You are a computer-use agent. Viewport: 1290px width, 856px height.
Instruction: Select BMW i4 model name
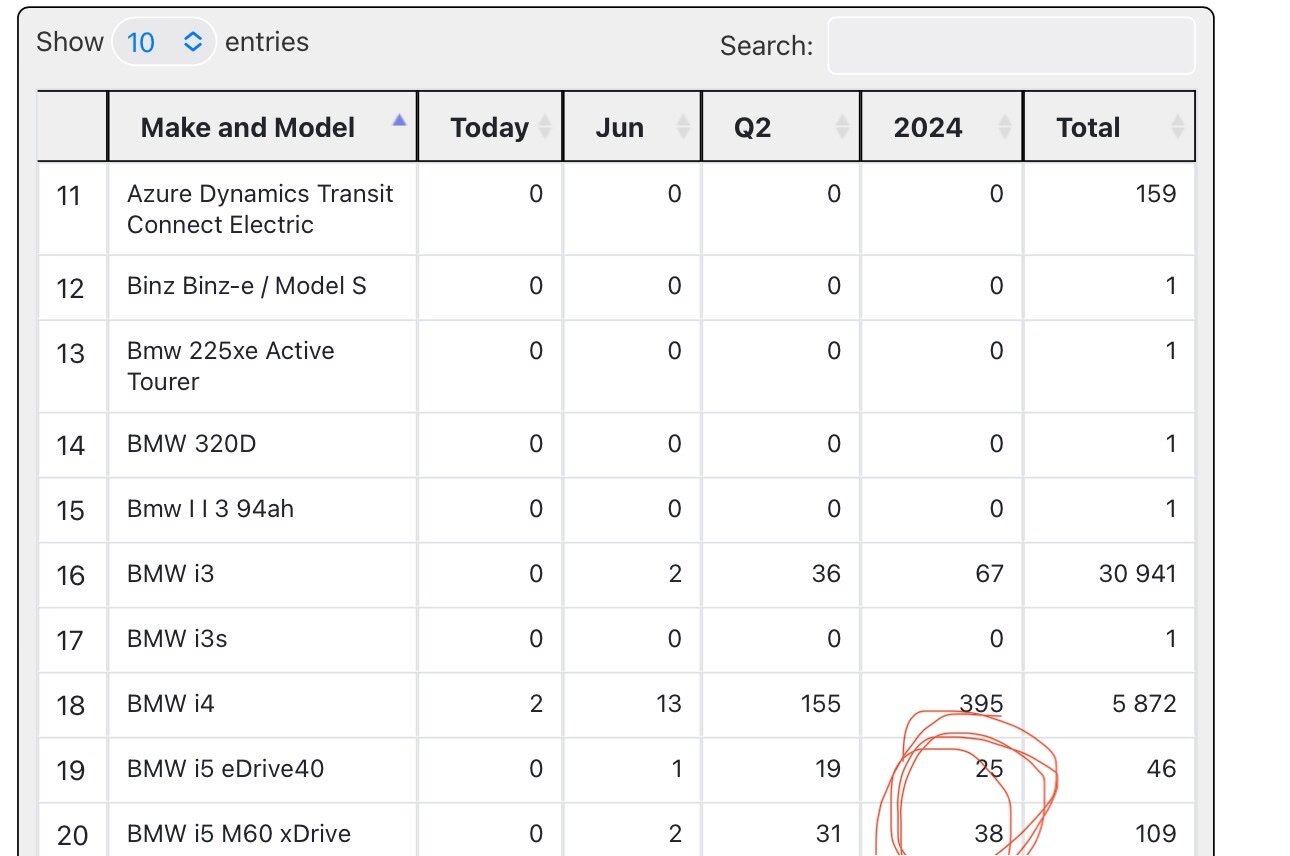(170, 703)
